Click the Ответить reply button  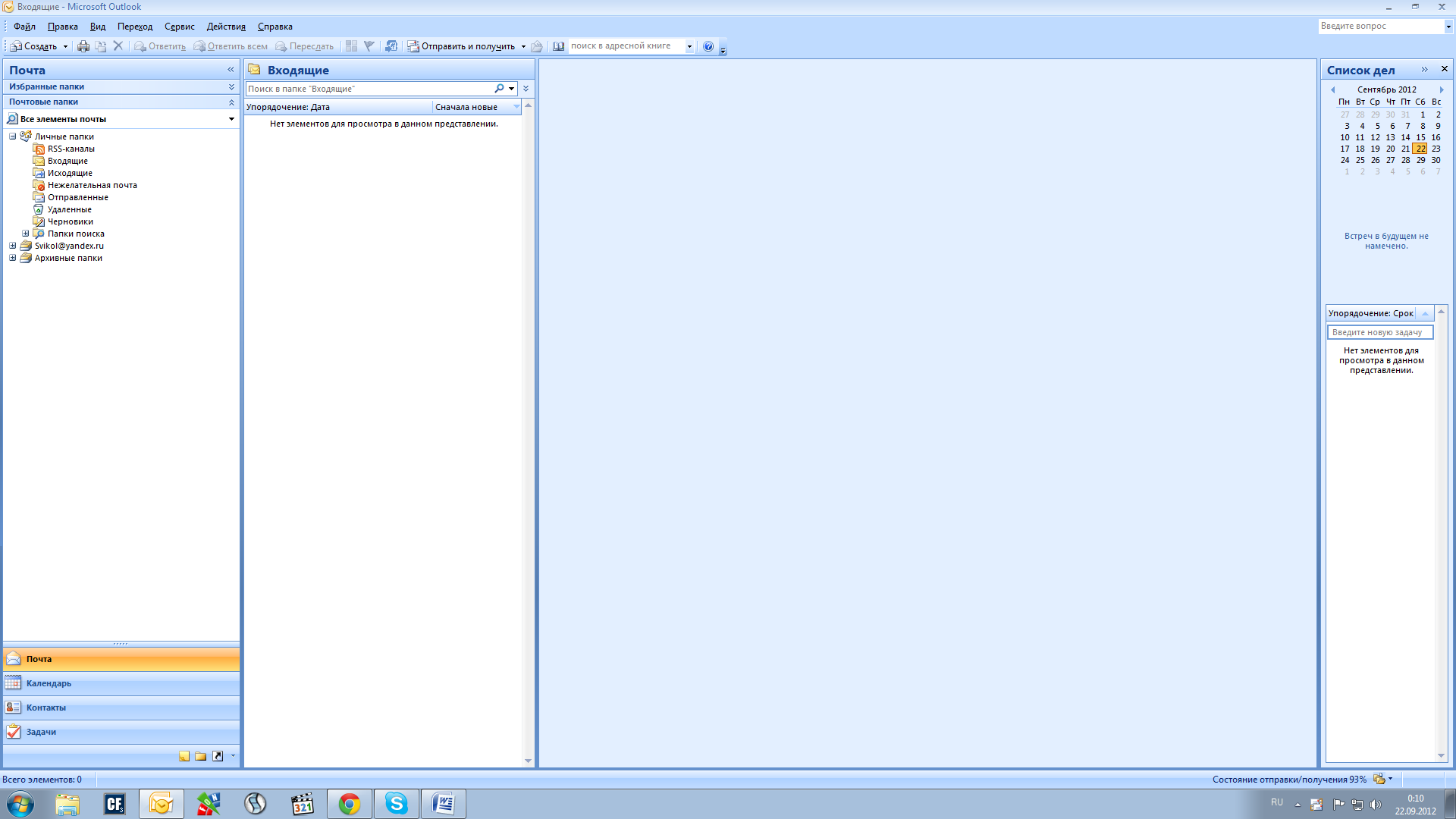pos(160,46)
